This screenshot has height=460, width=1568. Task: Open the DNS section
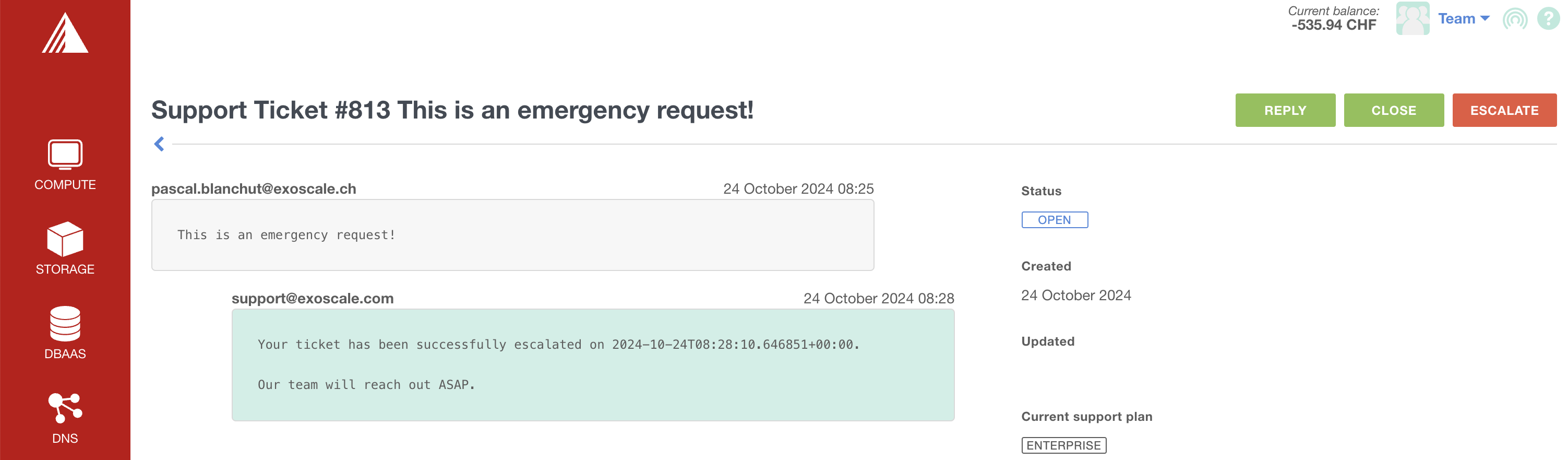click(x=65, y=418)
